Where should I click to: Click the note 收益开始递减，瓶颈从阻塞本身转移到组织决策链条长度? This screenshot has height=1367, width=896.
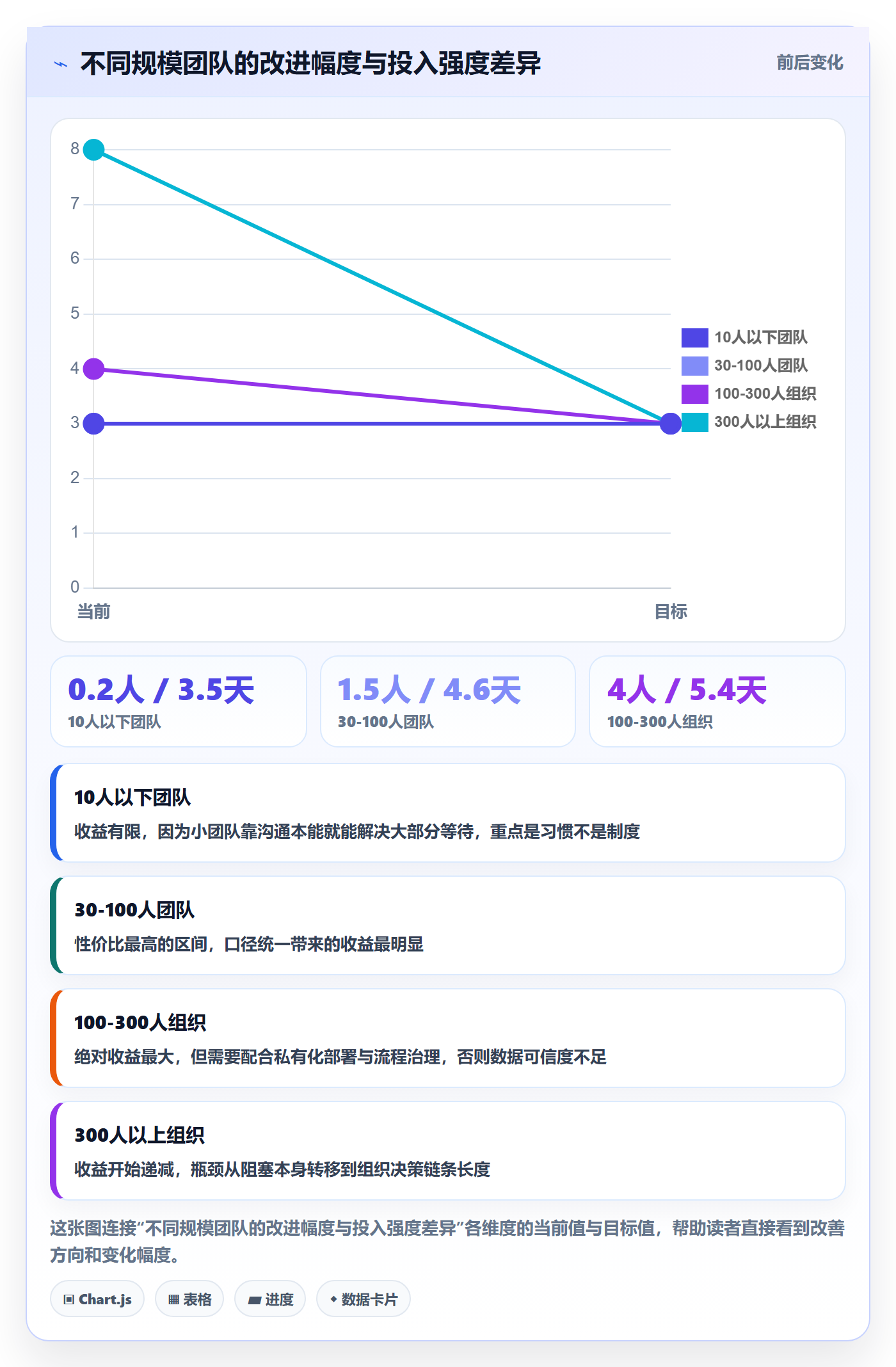[282, 1169]
